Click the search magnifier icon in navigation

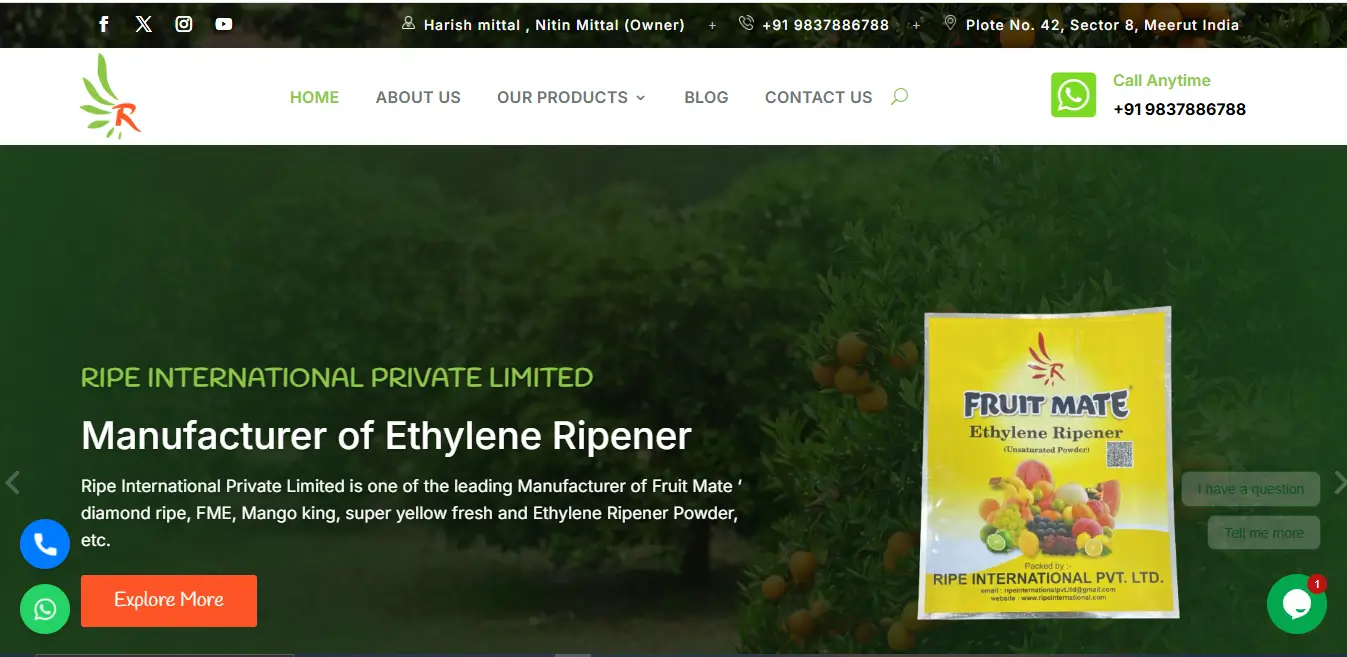click(x=899, y=97)
